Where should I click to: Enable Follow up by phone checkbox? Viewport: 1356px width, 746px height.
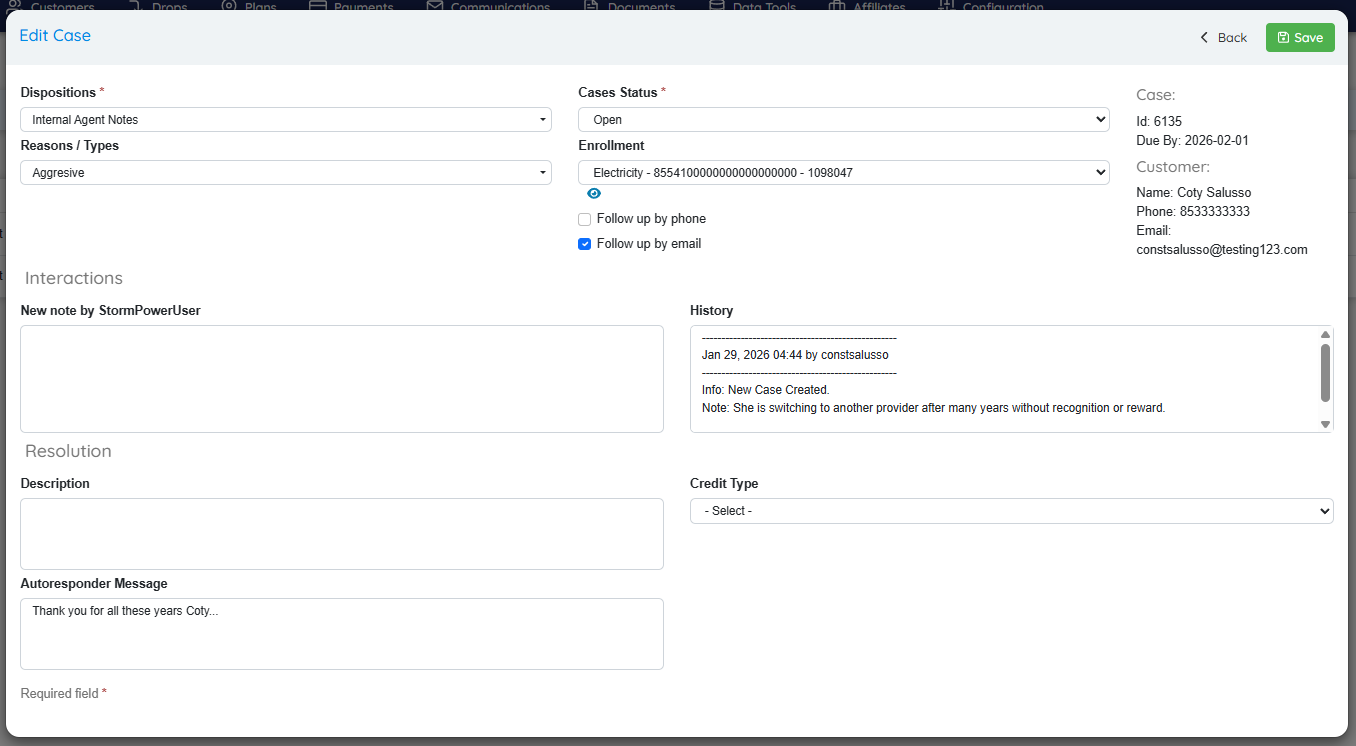585,220
